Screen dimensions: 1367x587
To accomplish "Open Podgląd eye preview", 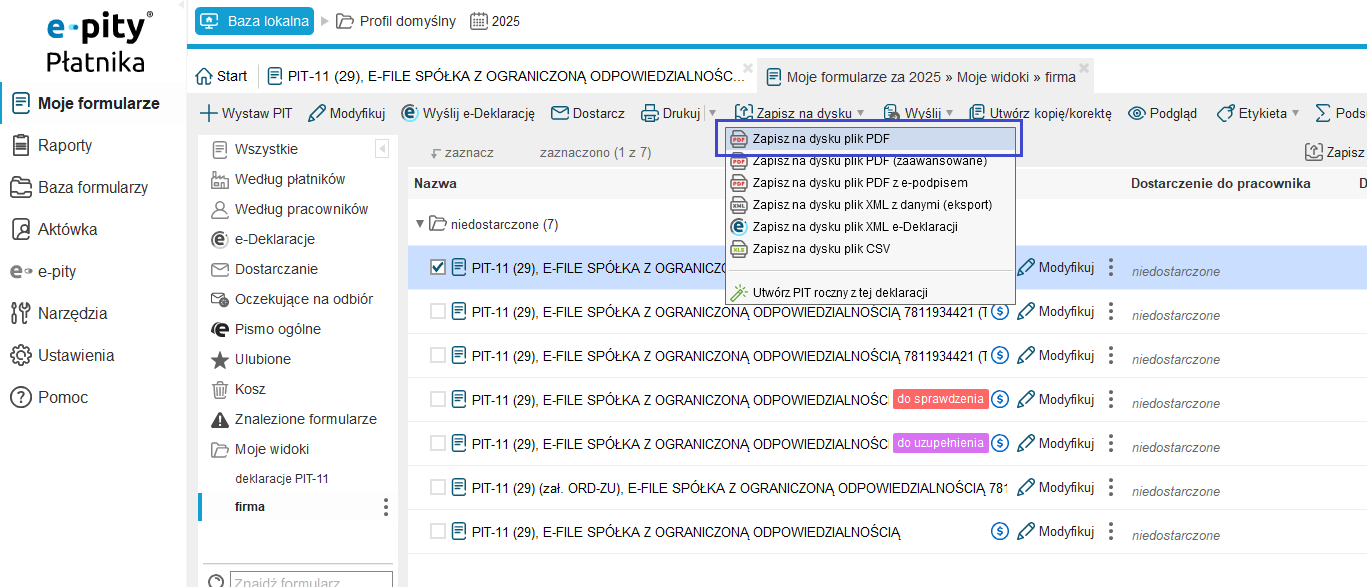I will click(x=1162, y=113).
